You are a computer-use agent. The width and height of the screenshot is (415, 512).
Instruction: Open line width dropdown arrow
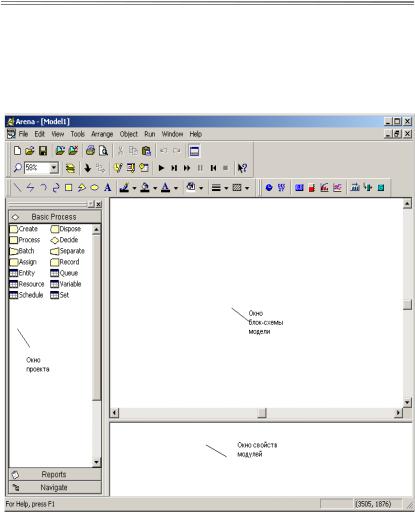tap(226, 188)
